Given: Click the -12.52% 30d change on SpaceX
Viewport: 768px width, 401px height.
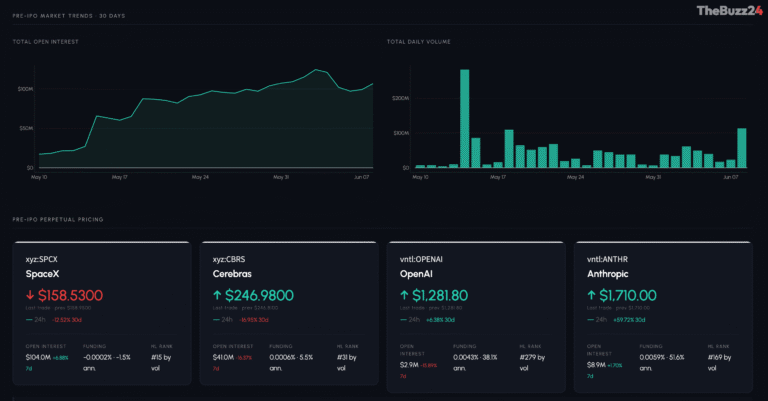Looking at the screenshot, I should pyautogui.click(x=67, y=320).
